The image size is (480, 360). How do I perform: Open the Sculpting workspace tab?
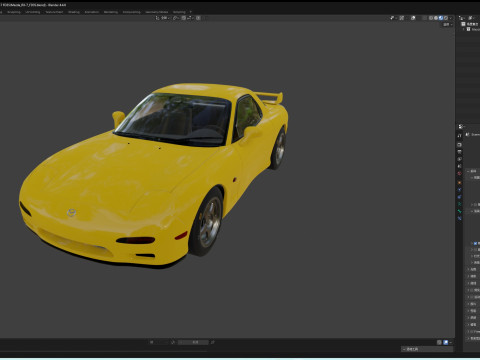pyautogui.click(x=14, y=12)
